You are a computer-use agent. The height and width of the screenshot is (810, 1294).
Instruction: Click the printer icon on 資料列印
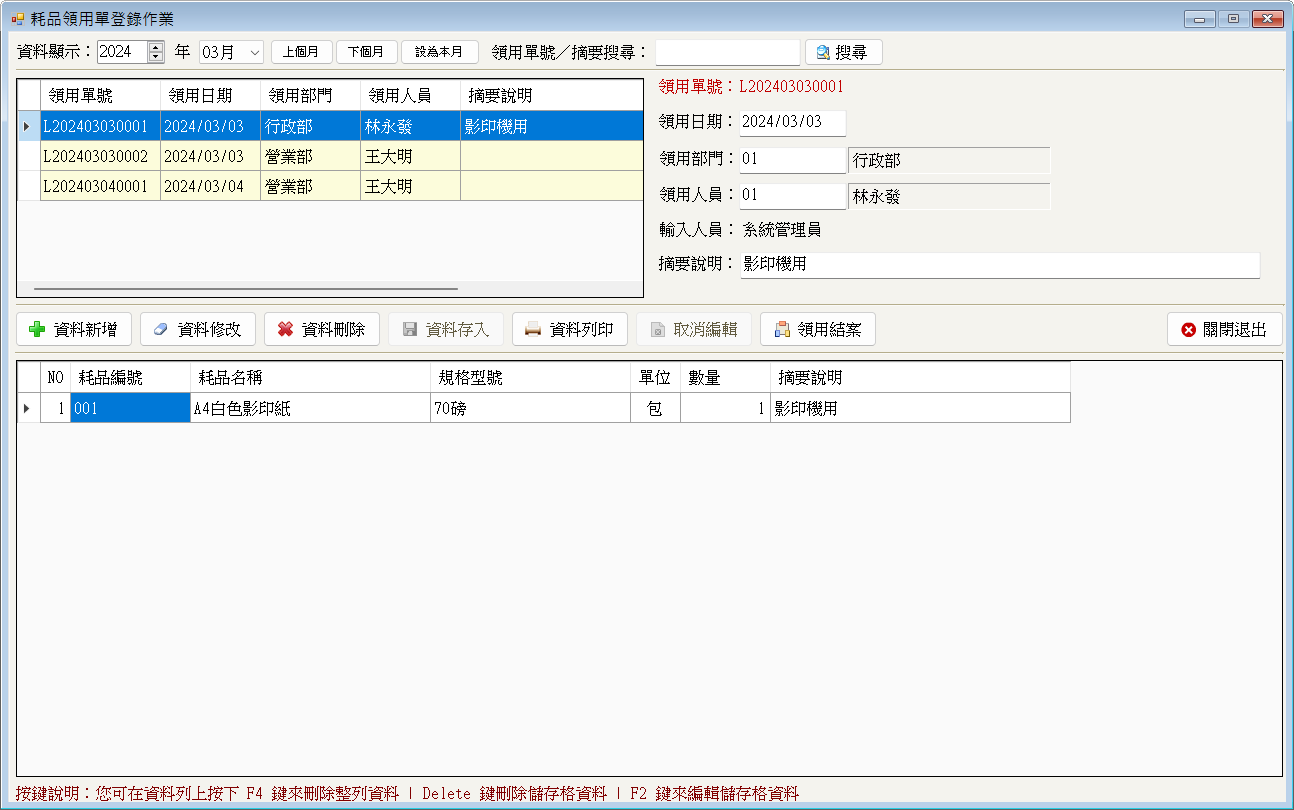point(533,330)
